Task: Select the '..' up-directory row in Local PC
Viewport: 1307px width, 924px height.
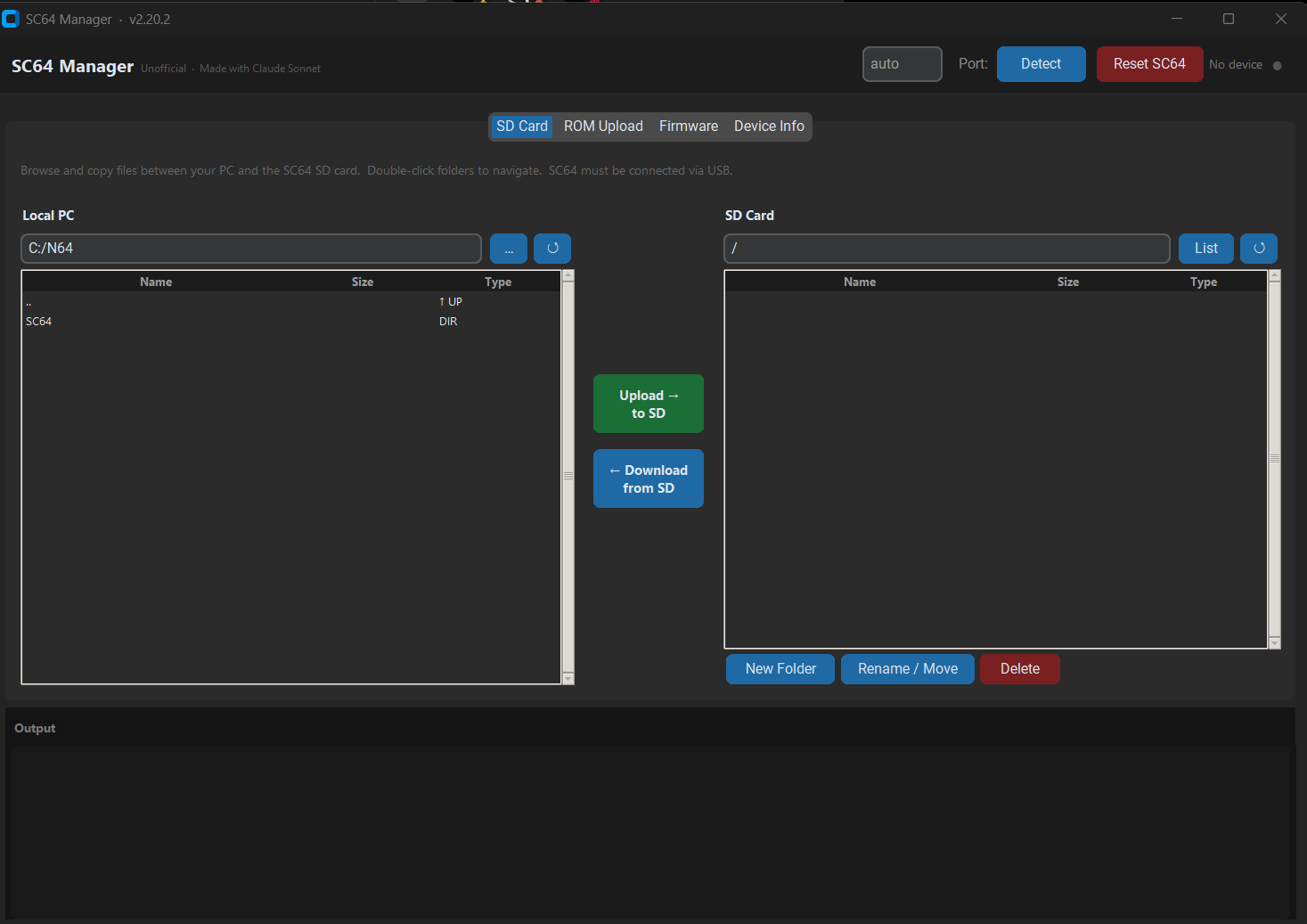Action: point(291,302)
